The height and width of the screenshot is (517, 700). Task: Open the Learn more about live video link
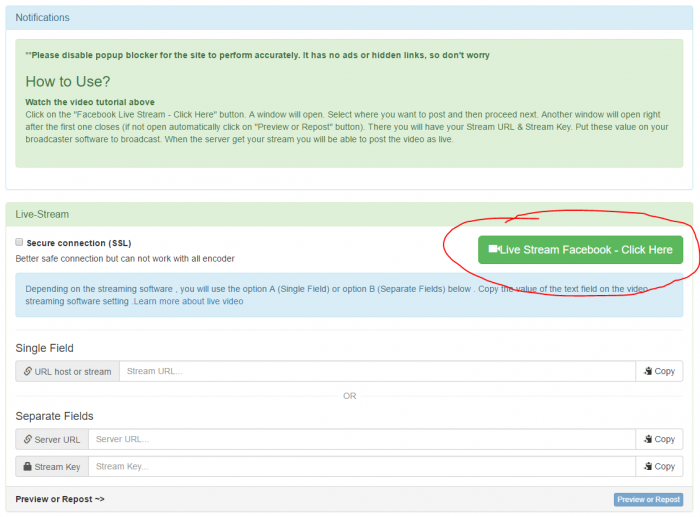tap(188, 301)
